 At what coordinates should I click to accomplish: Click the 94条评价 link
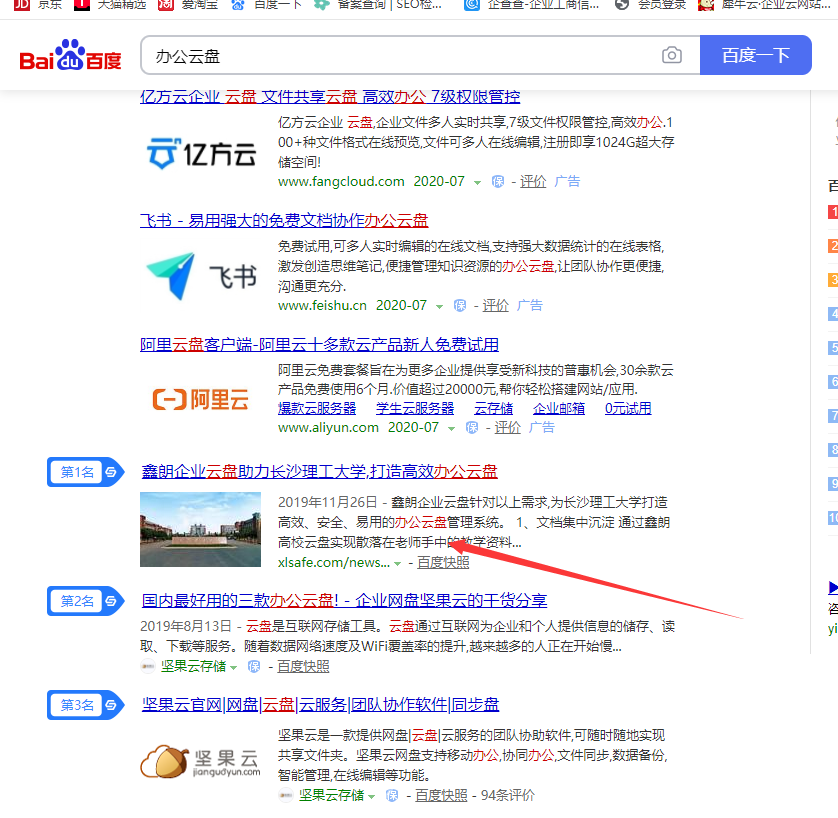[508, 796]
